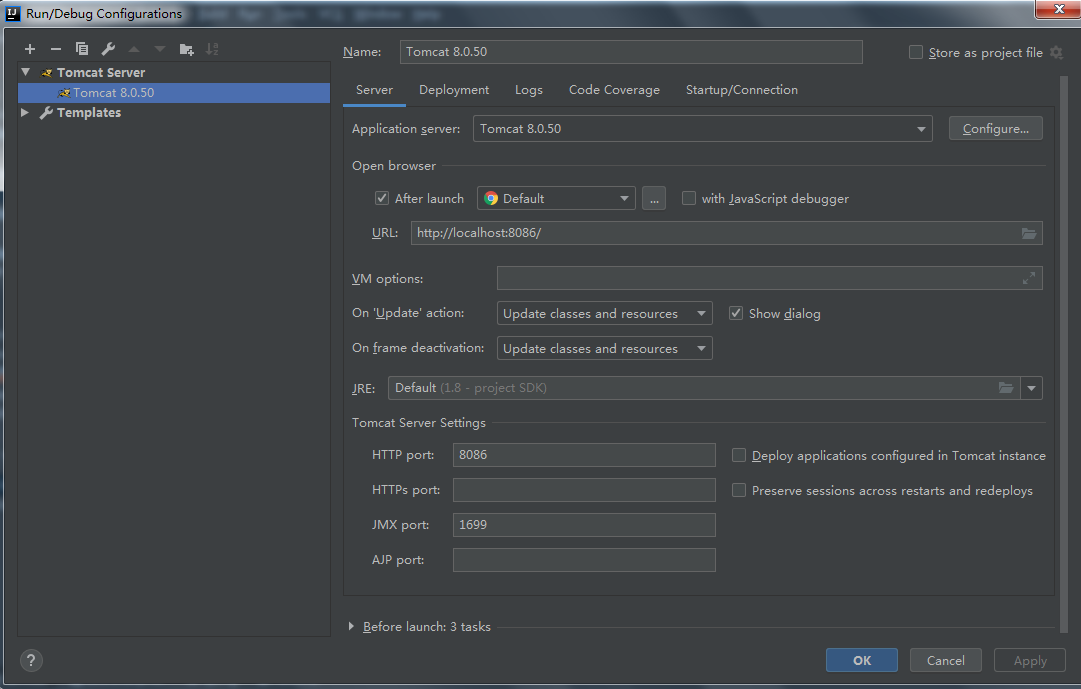The width and height of the screenshot is (1081, 689).
Task: Click the VM options input field
Action: pos(769,278)
